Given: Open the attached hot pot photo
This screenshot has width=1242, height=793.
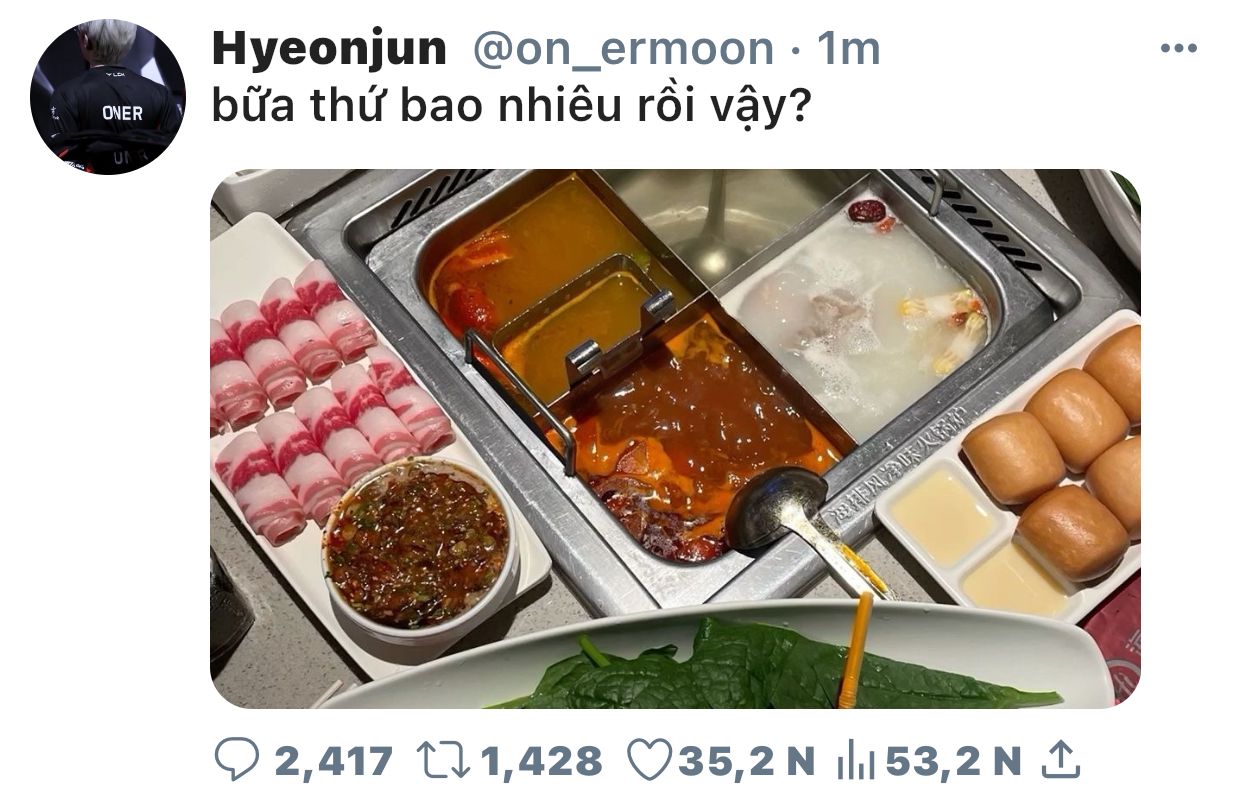Looking at the screenshot, I should pyautogui.click(x=675, y=439).
